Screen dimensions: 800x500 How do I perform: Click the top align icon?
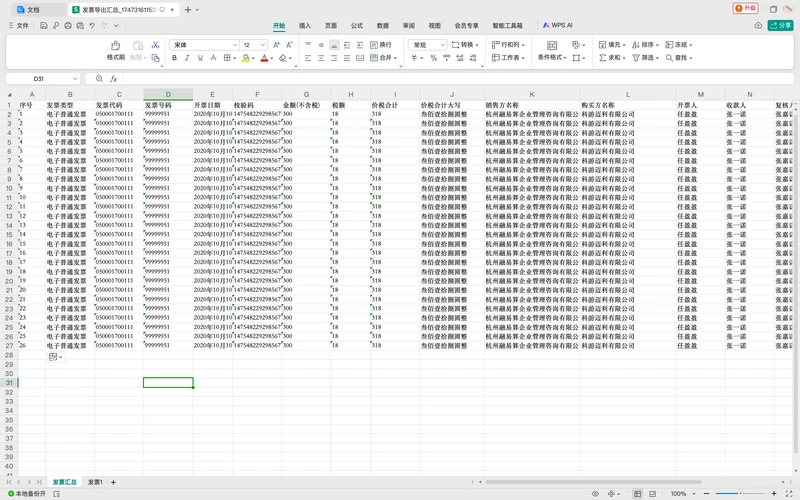click(x=308, y=45)
